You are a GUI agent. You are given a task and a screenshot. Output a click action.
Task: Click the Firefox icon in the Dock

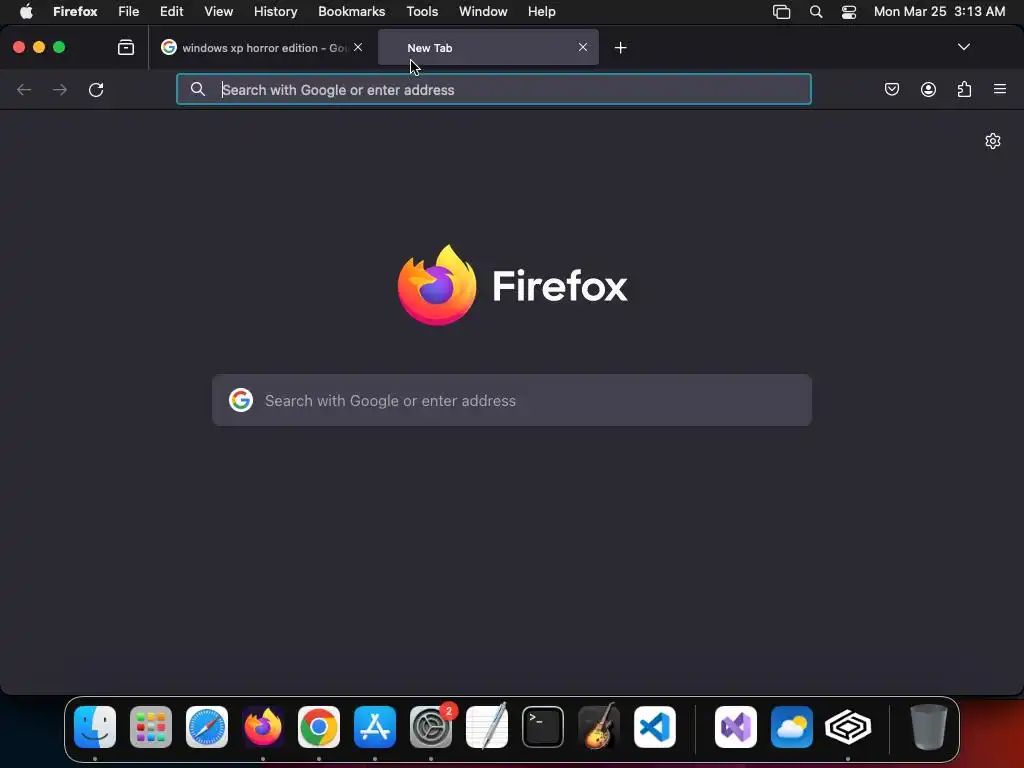[x=263, y=727]
